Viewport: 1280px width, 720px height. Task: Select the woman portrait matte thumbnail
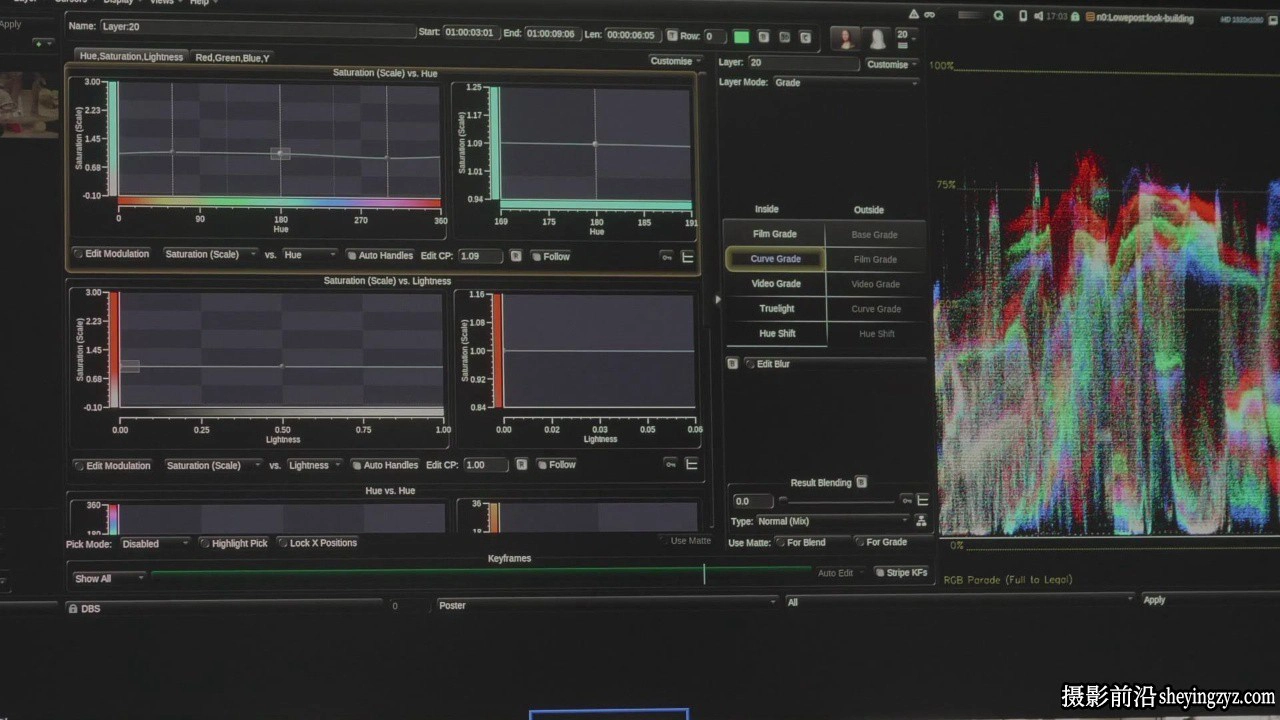[x=845, y=39]
